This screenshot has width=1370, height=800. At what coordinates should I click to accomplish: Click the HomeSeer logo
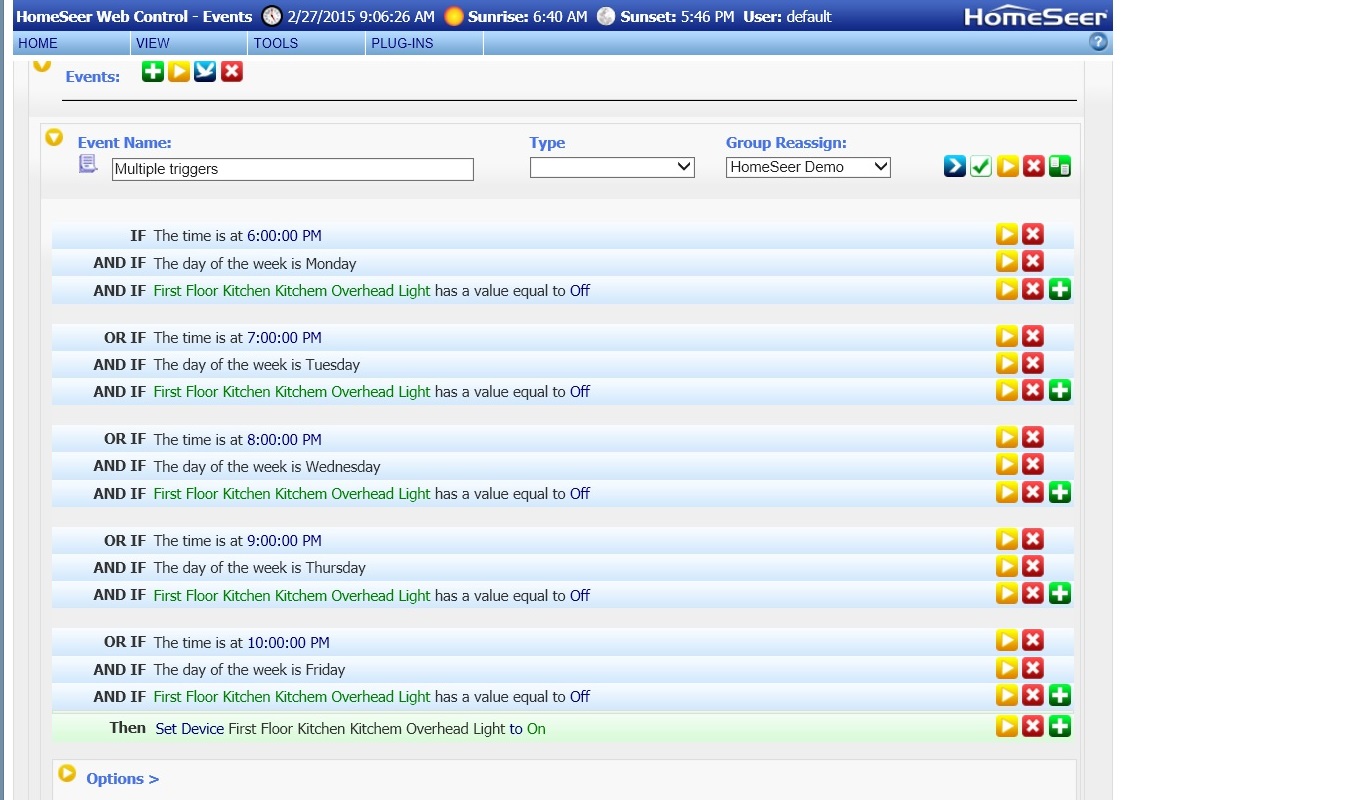(x=1036, y=16)
